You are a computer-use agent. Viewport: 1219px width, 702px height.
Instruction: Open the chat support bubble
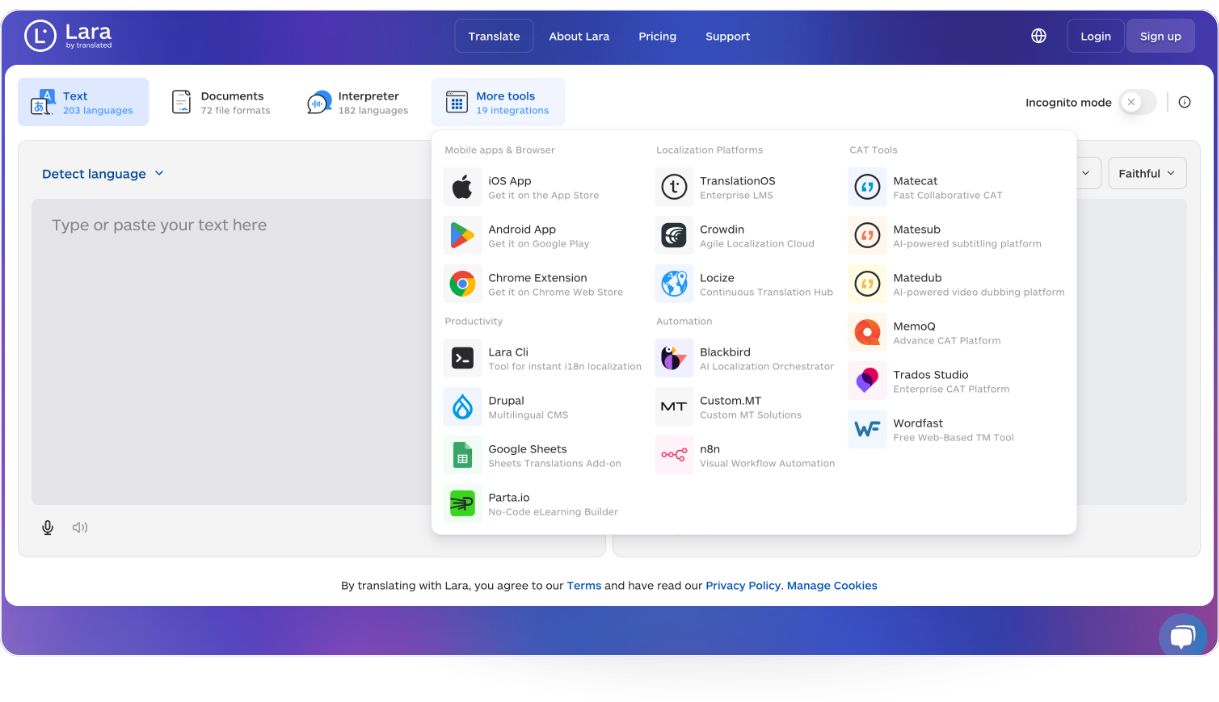point(1183,635)
